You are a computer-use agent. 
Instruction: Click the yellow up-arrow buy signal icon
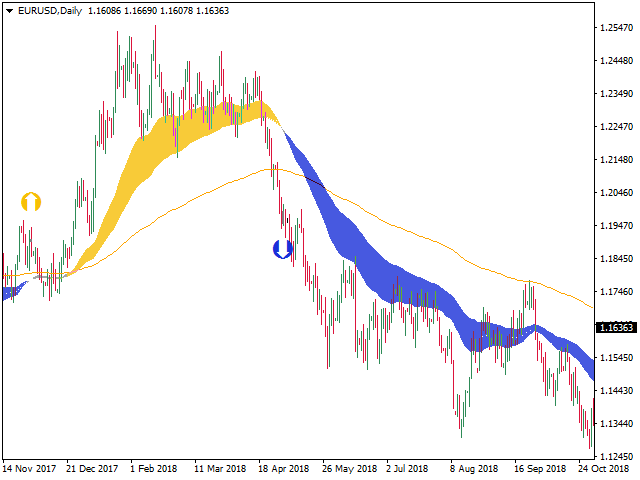31,202
